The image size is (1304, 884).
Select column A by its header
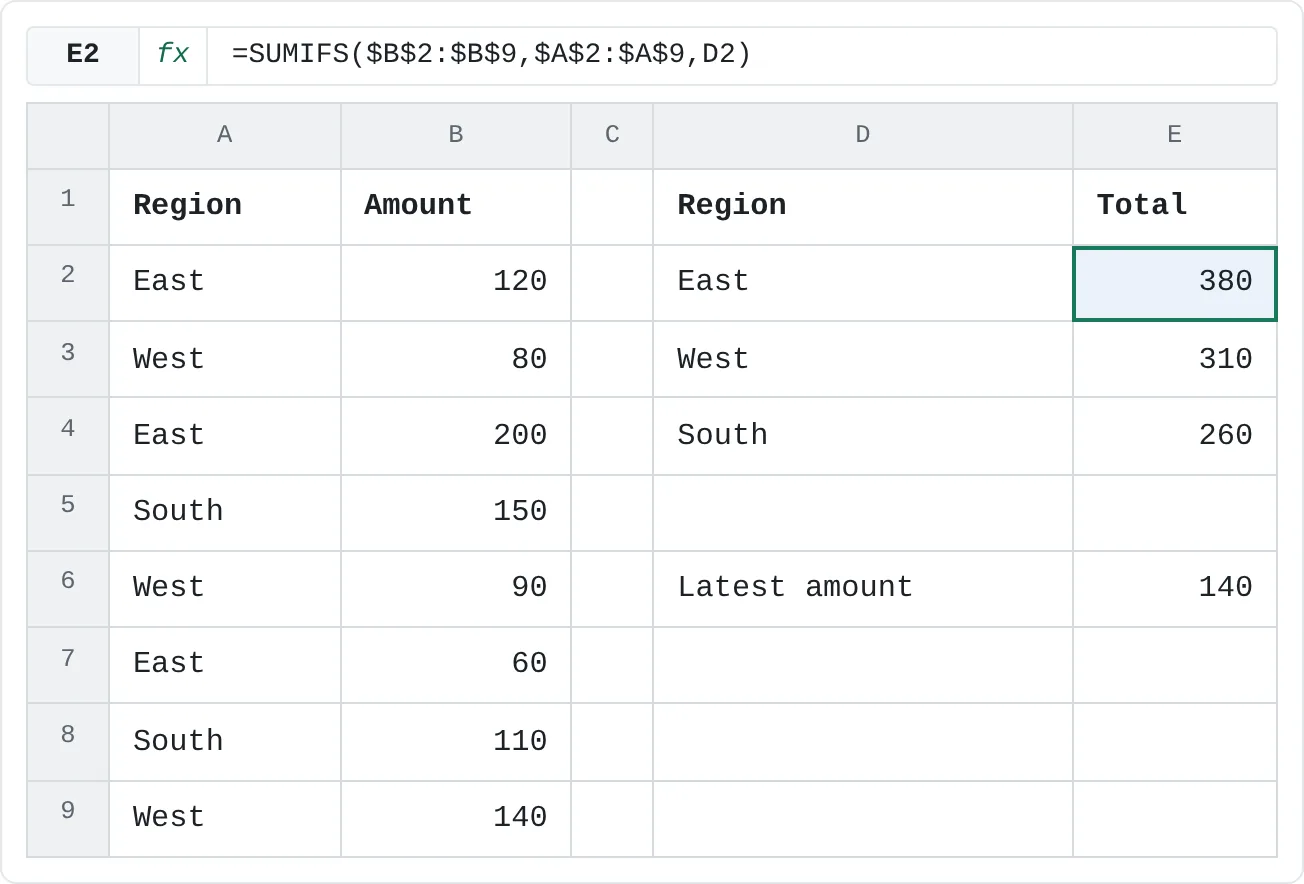(225, 135)
